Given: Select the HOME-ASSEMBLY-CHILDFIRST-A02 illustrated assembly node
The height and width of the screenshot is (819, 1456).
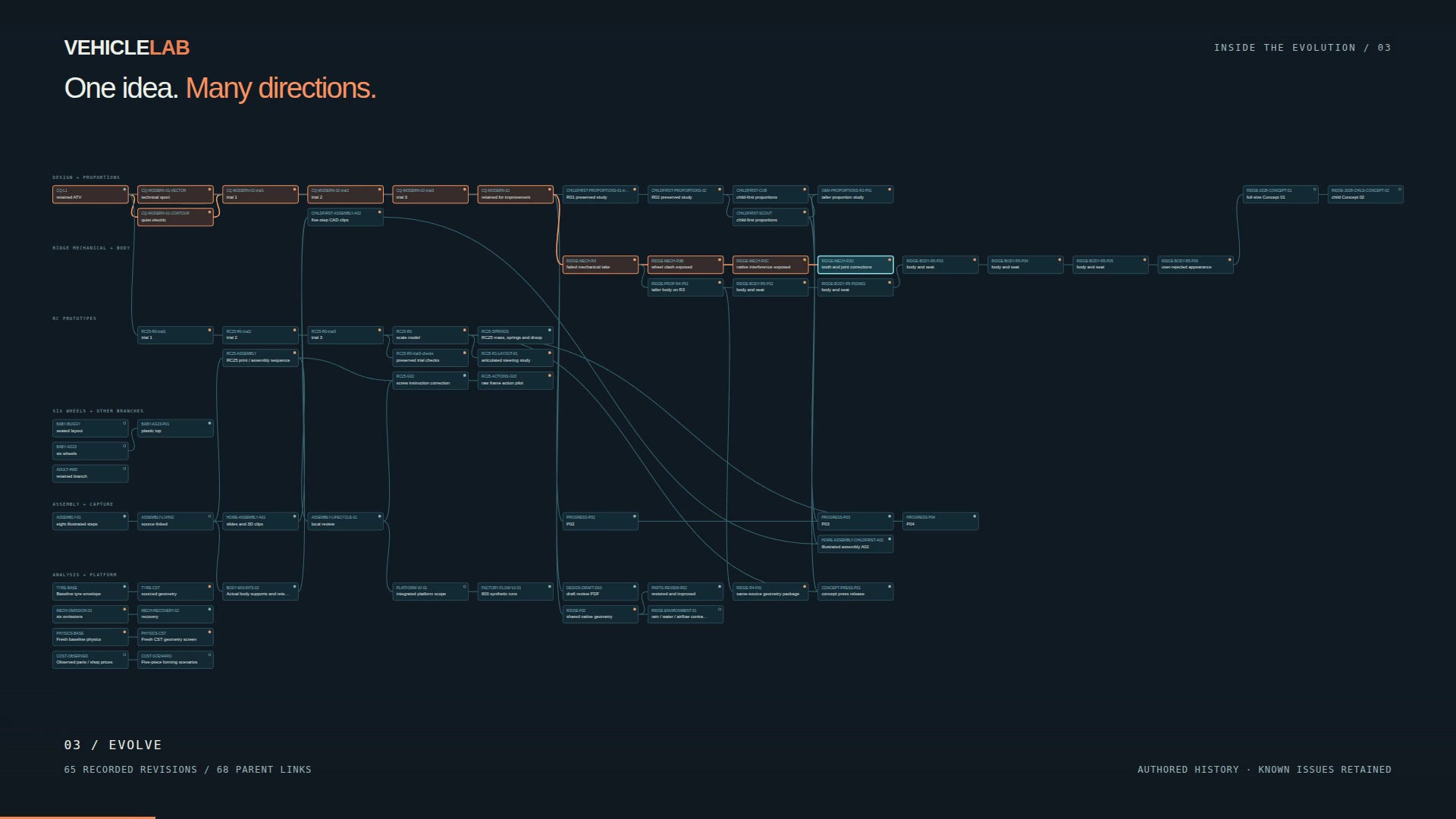Looking at the screenshot, I should 855,544.
